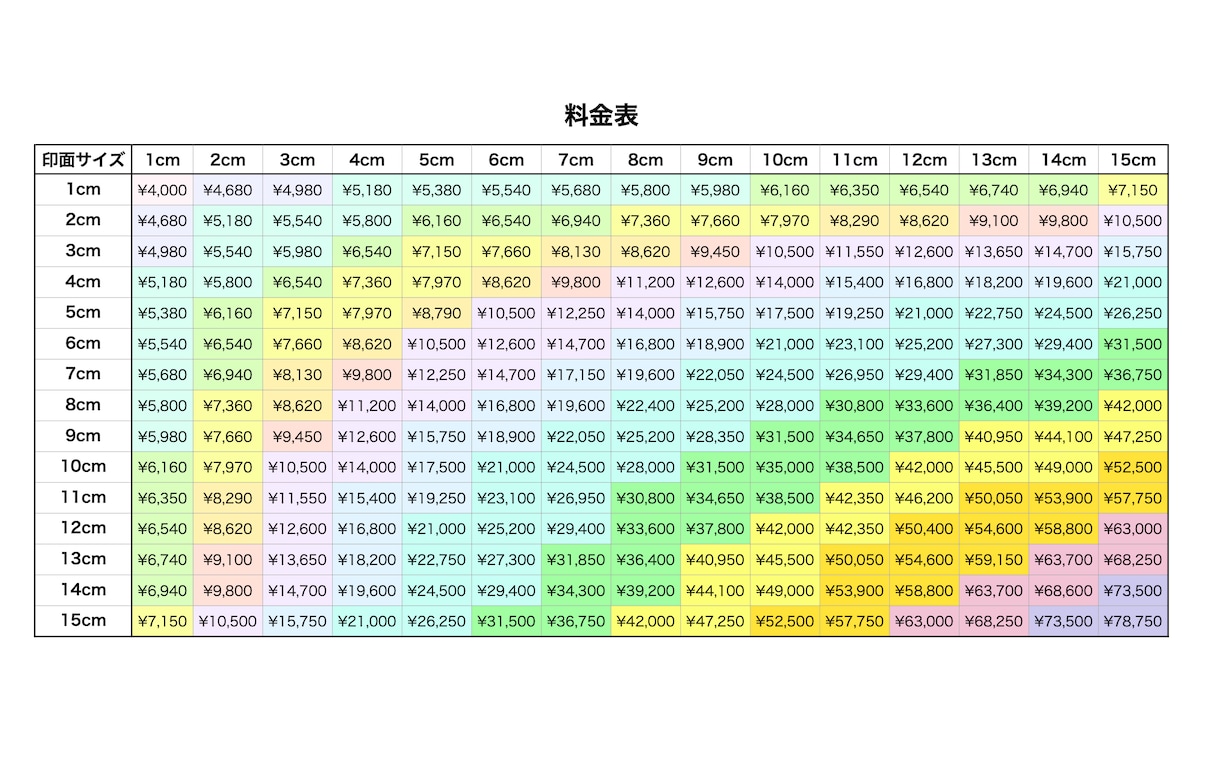Image resolution: width=1220 pixels, height=763 pixels.
Task: Click the 1cm row header
Action: click(x=83, y=189)
